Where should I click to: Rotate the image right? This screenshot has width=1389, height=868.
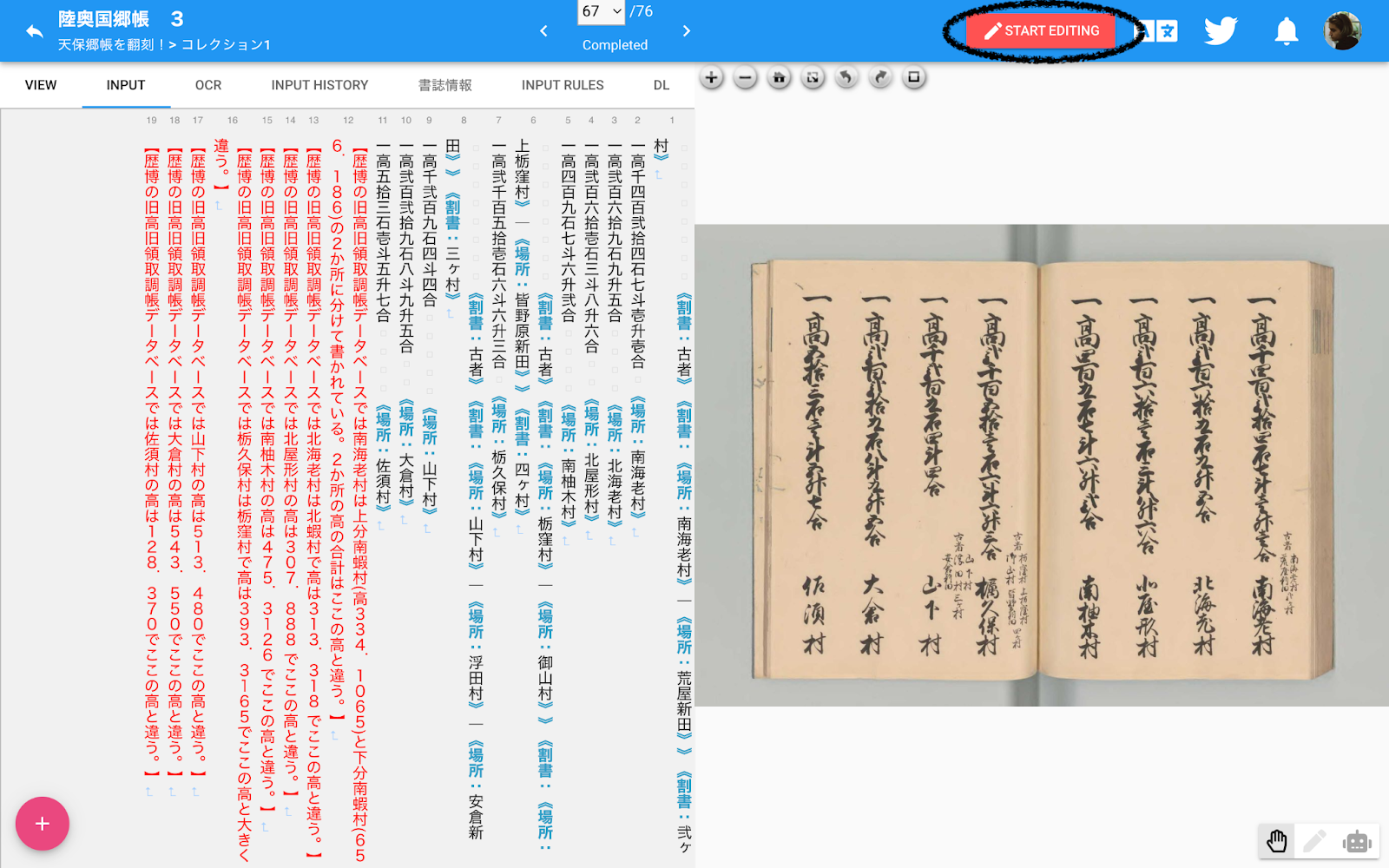pyautogui.click(x=880, y=78)
